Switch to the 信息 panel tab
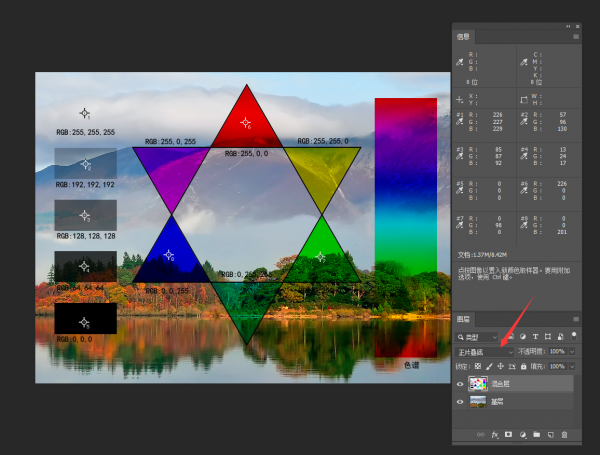This screenshot has width=600, height=455. tap(463, 37)
